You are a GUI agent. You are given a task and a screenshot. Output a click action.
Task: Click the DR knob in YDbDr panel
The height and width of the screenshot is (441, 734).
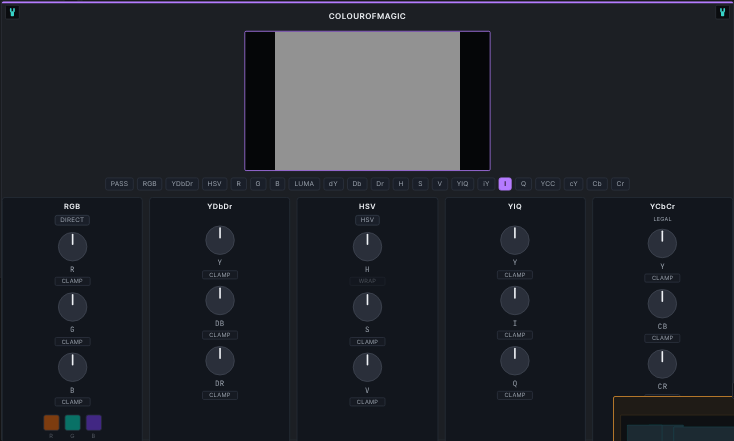click(x=220, y=361)
